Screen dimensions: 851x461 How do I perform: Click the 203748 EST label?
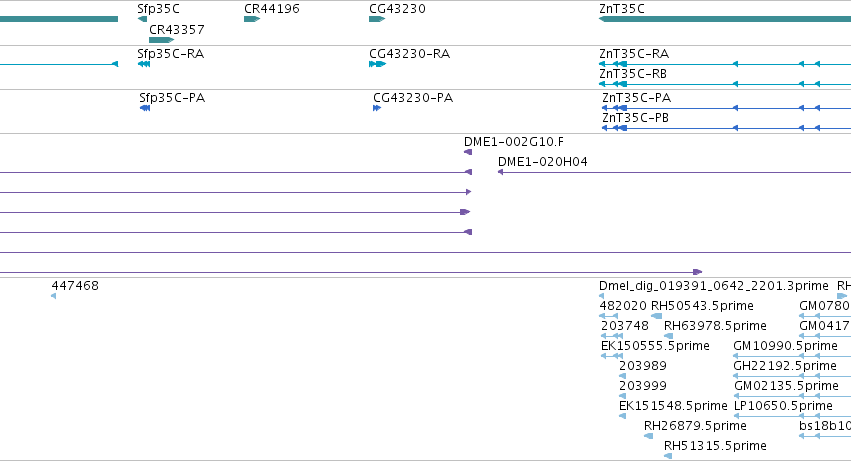(x=625, y=326)
